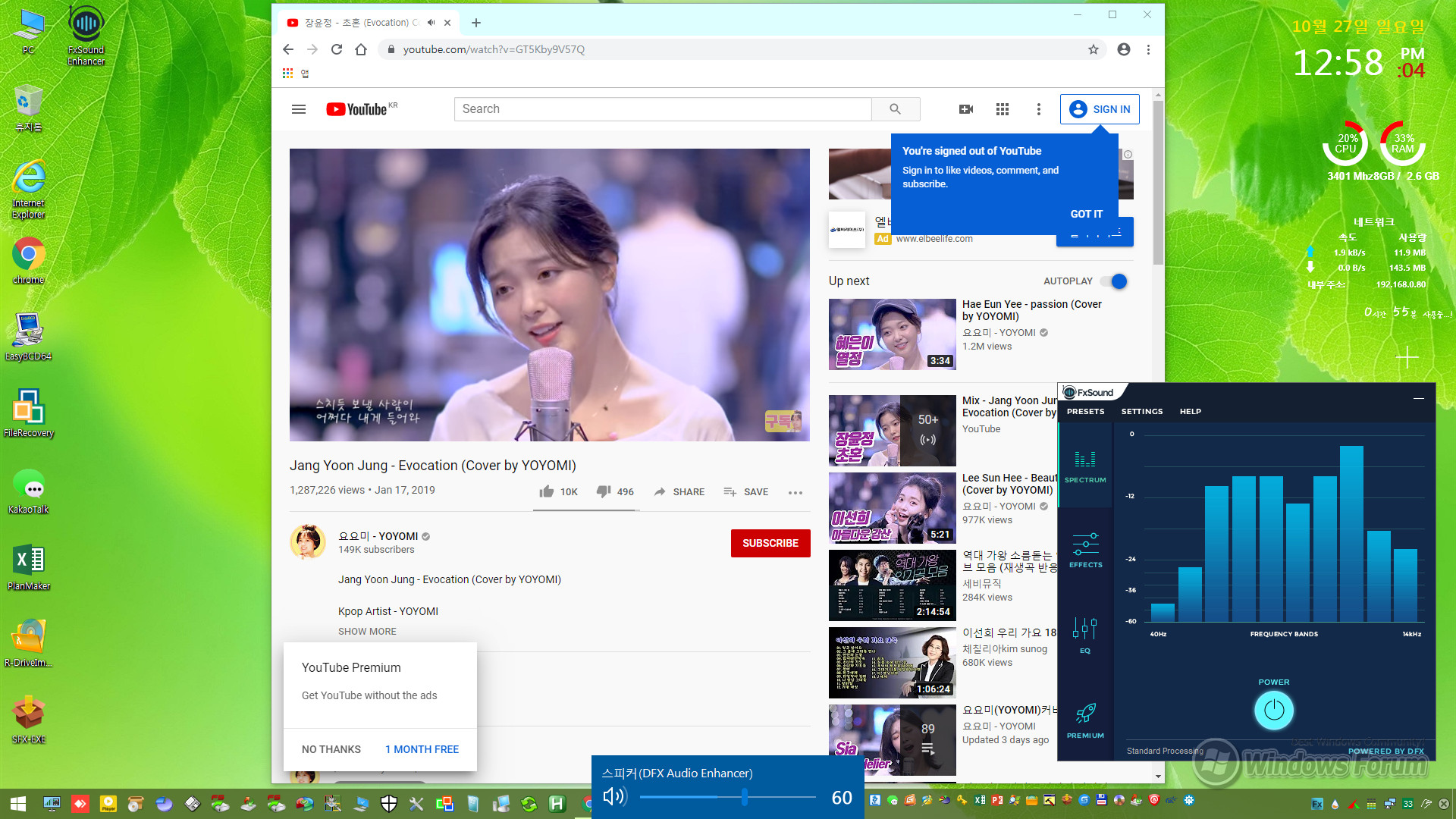Screen dimensions: 1456x819
Task: Open Chrome apps bookmark shortcut
Action: 296,74
